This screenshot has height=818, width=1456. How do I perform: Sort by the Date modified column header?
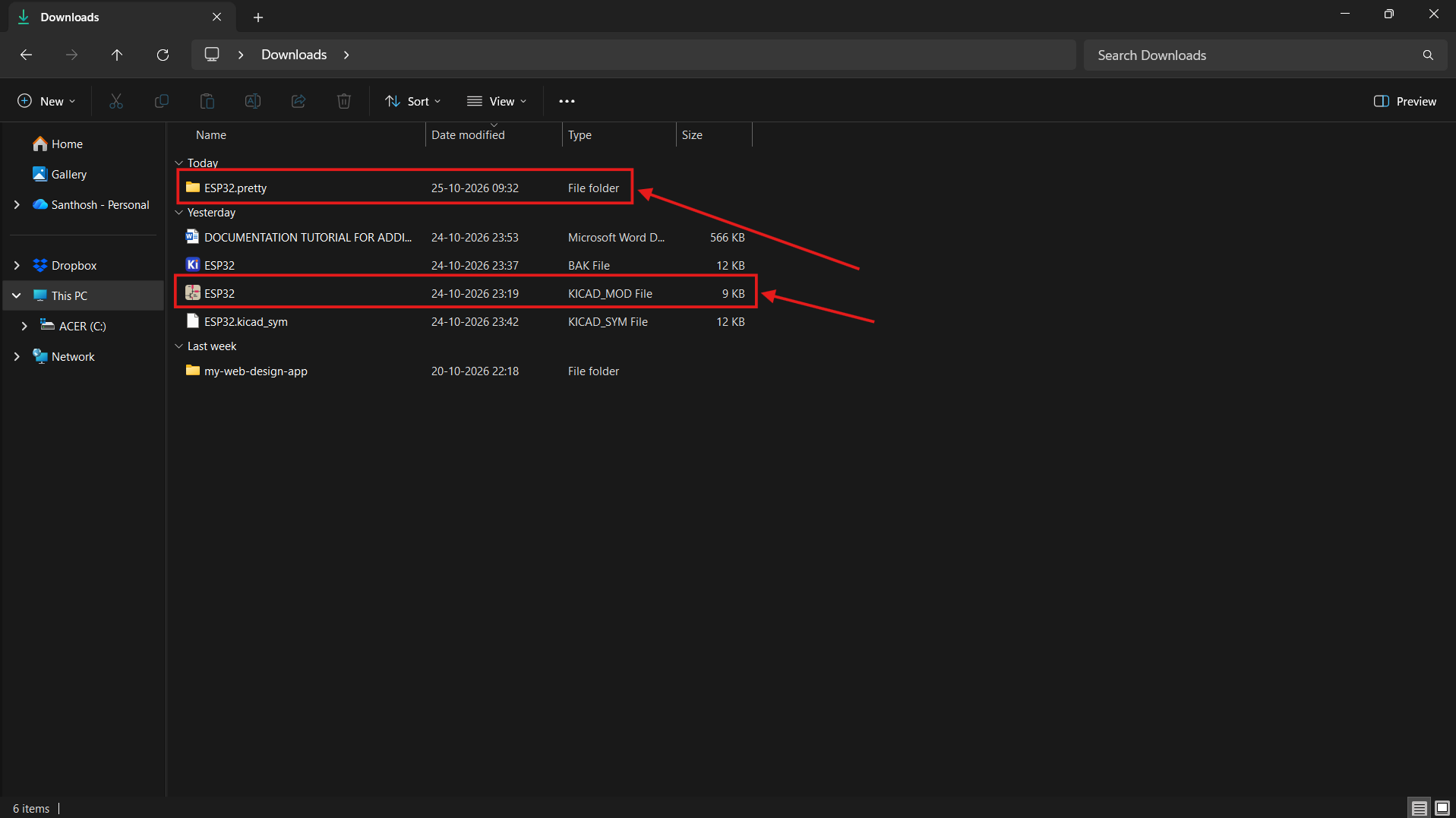point(494,134)
